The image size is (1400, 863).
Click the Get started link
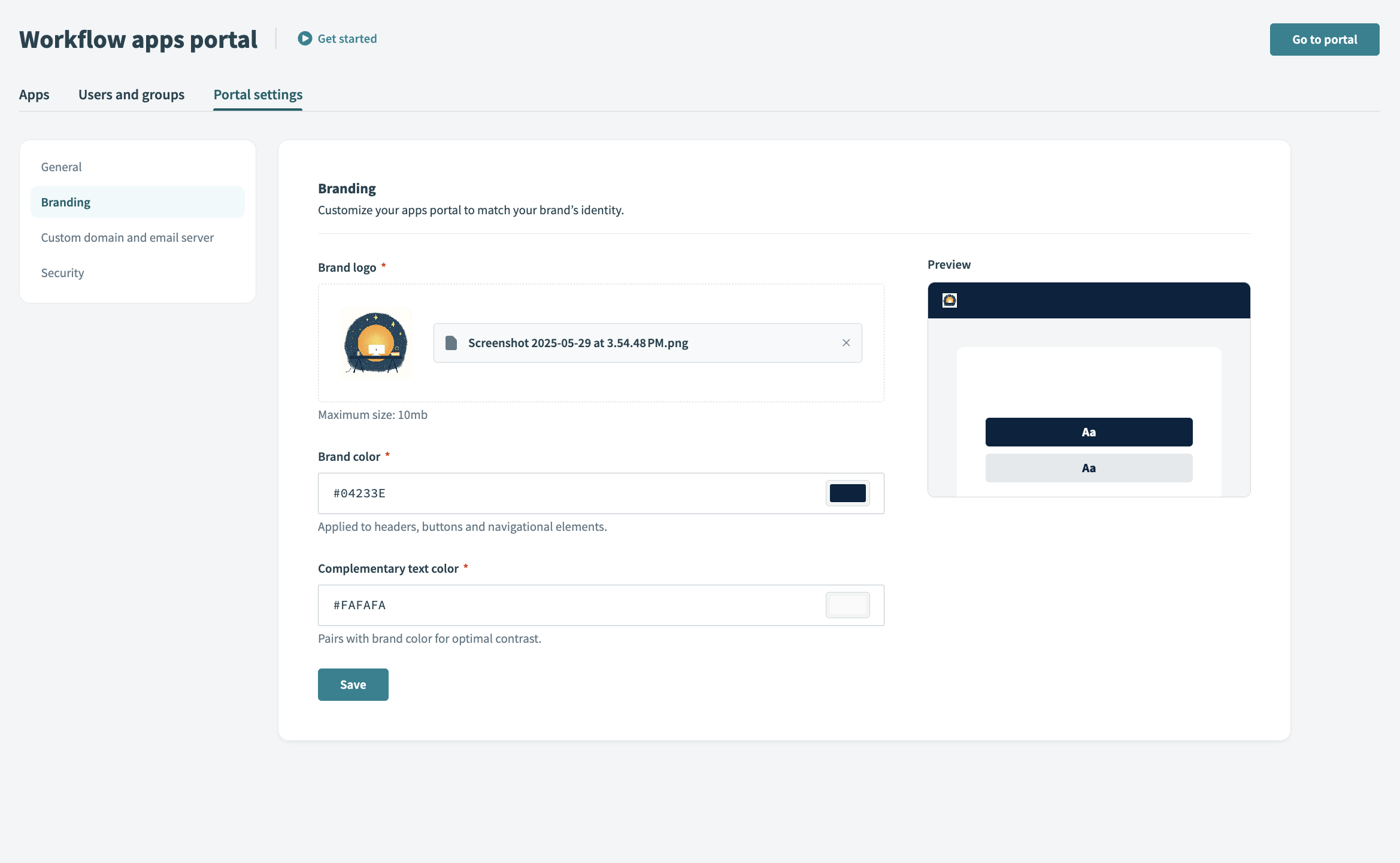[347, 39]
